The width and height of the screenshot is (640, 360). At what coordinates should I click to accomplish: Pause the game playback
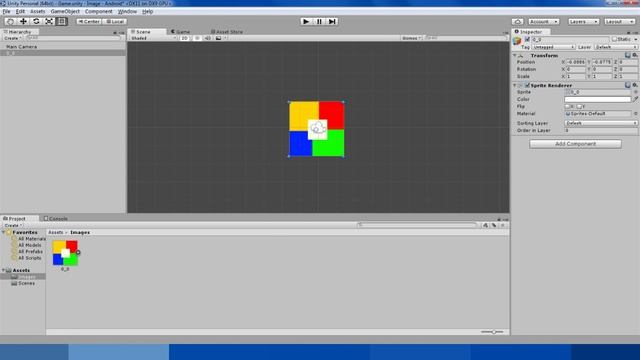click(319, 21)
